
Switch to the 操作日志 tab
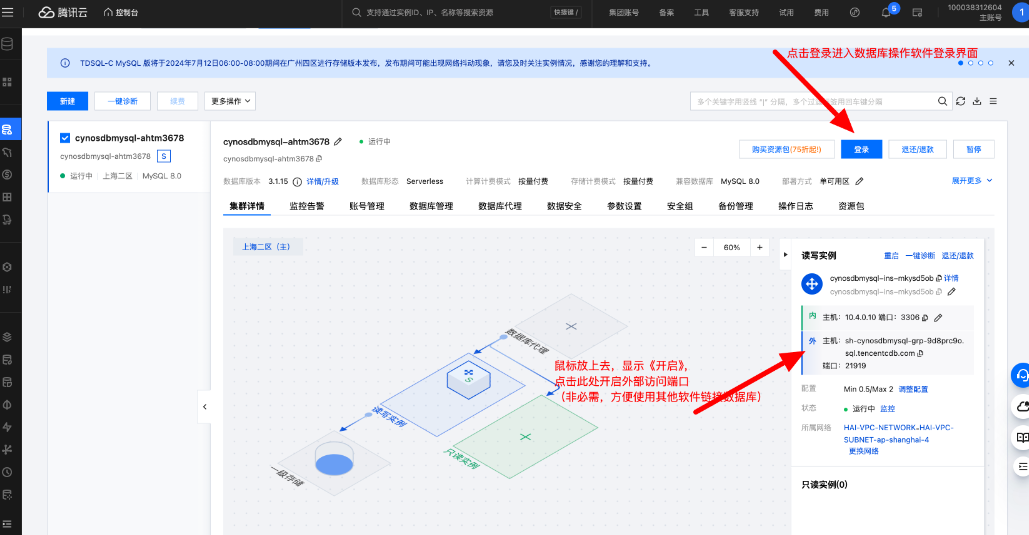pos(795,206)
